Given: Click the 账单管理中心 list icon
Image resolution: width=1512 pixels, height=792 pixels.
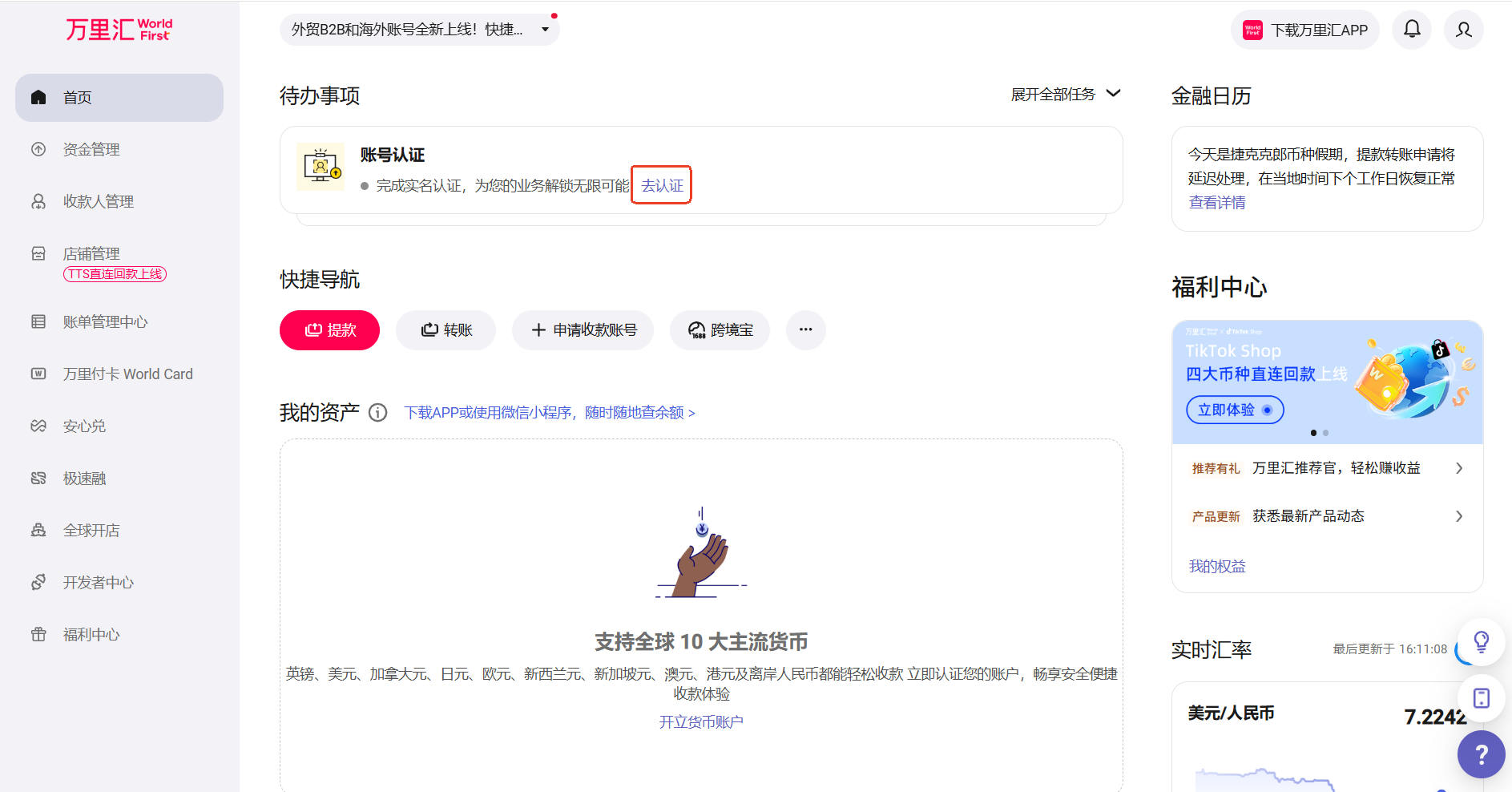Looking at the screenshot, I should (38, 321).
